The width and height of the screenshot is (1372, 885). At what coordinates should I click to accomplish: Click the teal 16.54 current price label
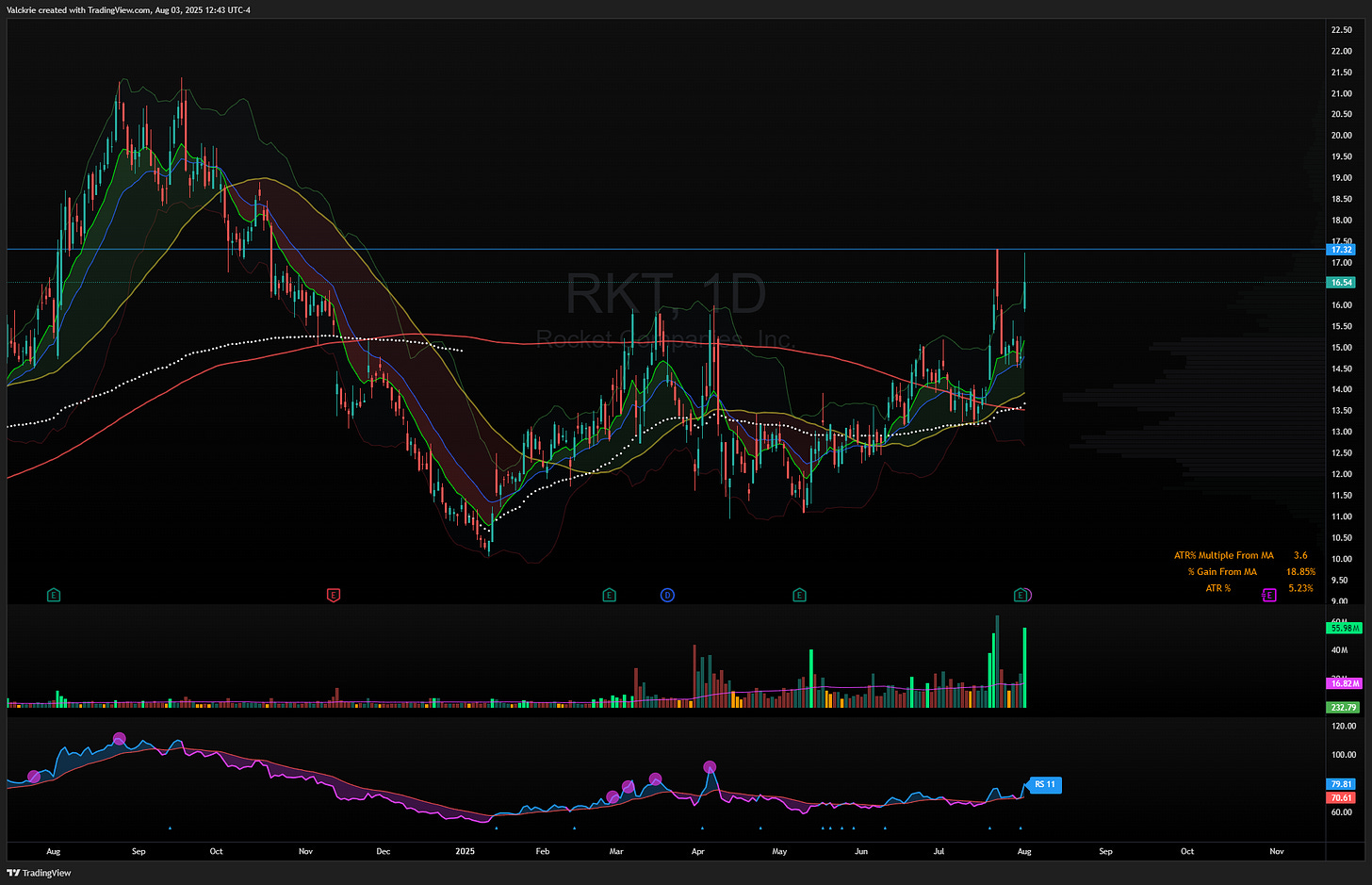coord(1341,282)
